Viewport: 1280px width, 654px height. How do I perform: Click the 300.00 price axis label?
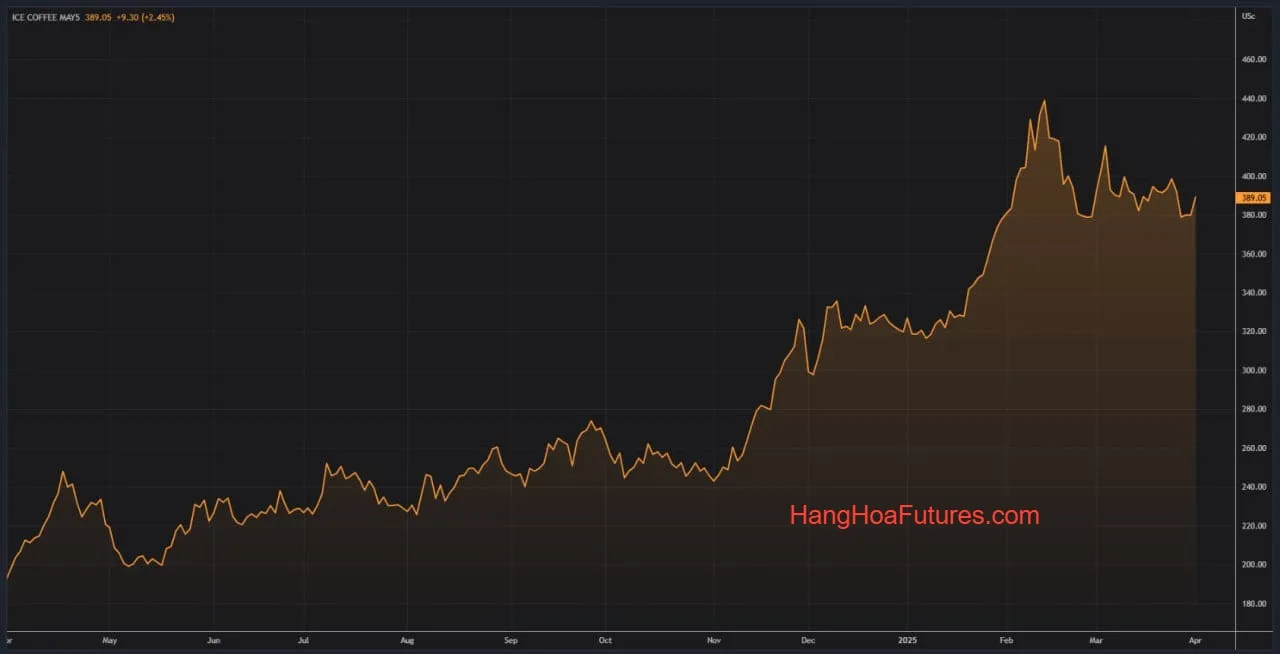click(1254, 370)
